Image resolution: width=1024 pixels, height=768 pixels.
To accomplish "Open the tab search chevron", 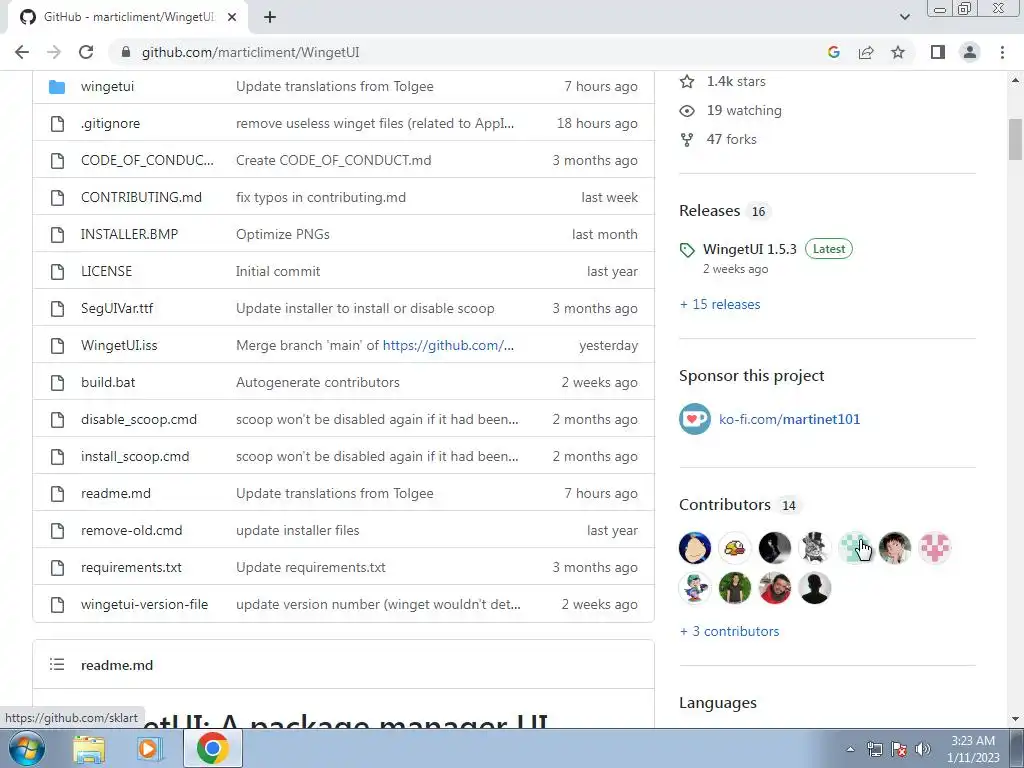I will 904,17.
